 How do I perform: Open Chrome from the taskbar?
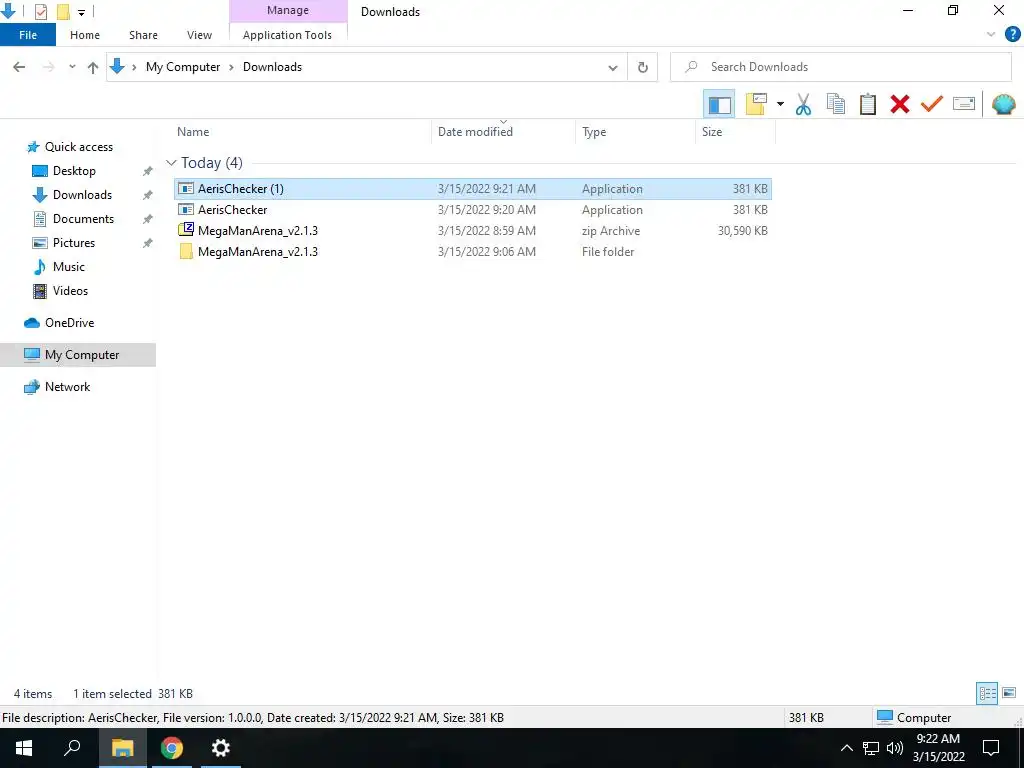click(172, 748)
